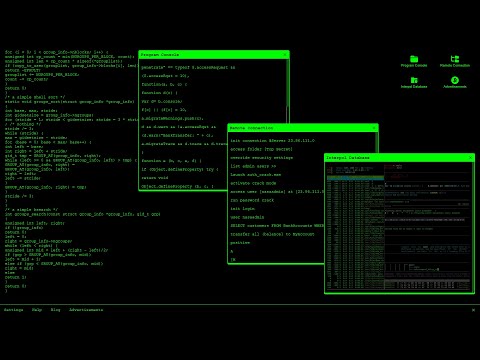Image resolution: width=480 pixels, height=360 pixels.
Task: Click the 'init login' line
Action: [x=243, y=209]
